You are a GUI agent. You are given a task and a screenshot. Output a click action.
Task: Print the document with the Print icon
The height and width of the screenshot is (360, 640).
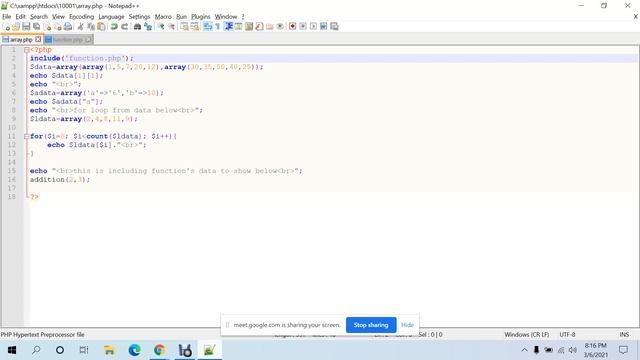click(x=68, y=27)
